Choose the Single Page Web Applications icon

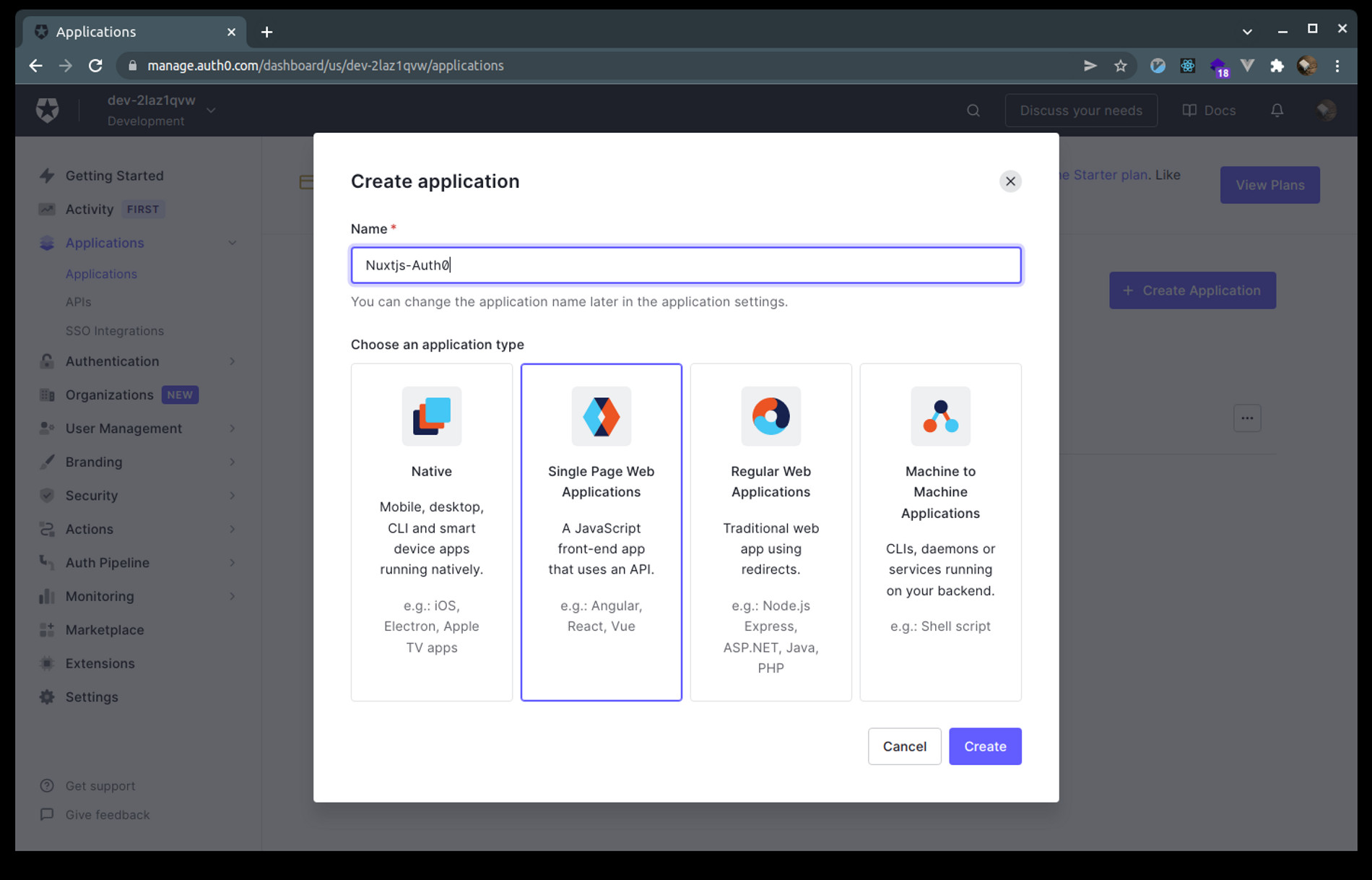pyautogui.click(x=601, y=416)
